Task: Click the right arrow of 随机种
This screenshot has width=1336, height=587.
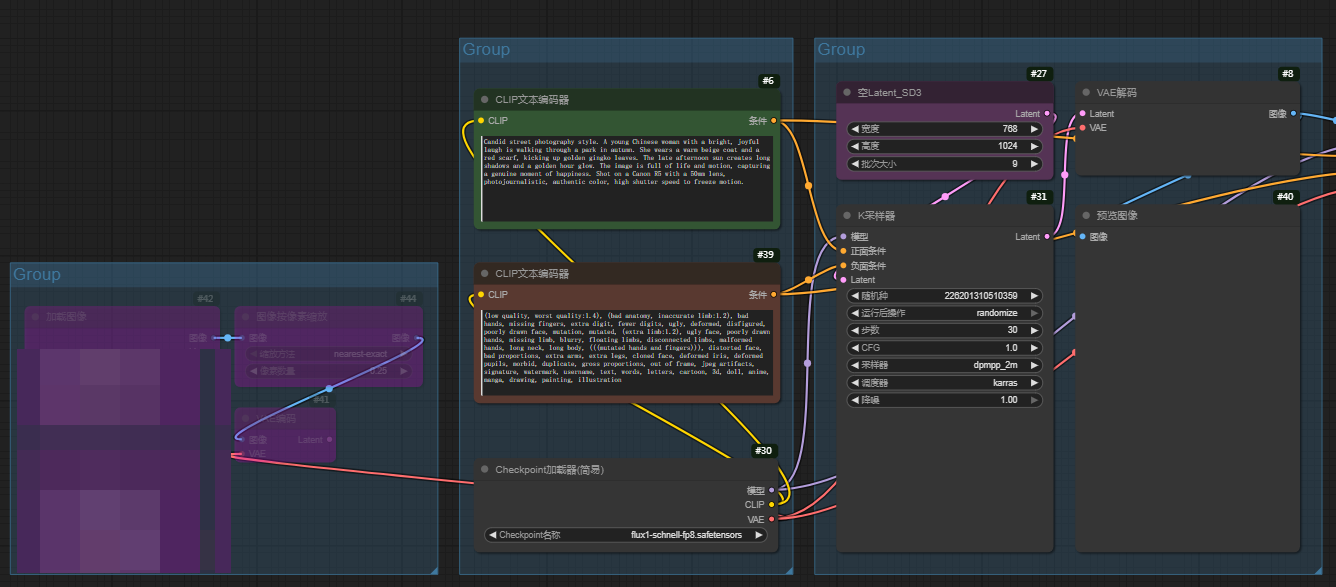Action: (1035, 296)
